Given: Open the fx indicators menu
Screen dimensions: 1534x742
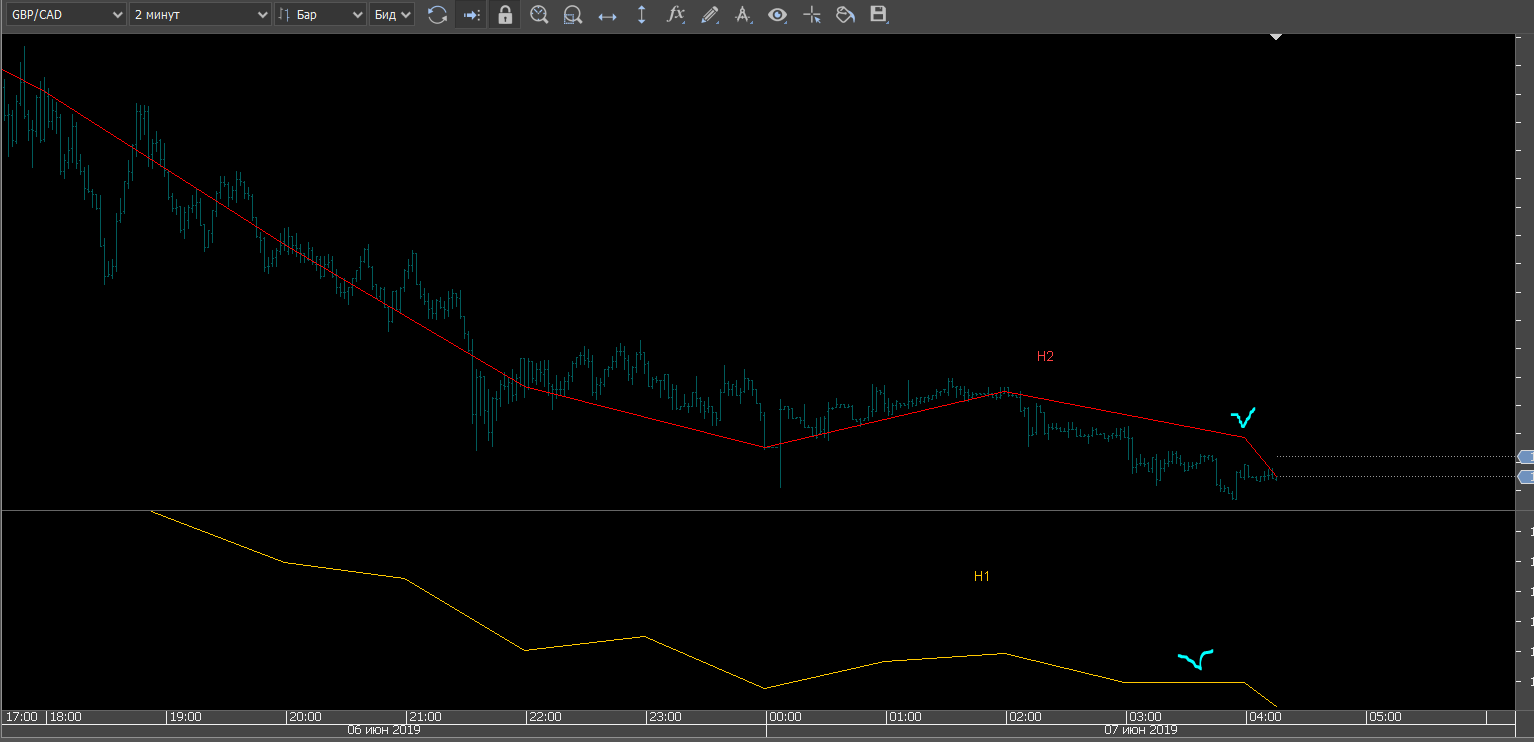Looking at the screenshot, I should click(676, 15).
